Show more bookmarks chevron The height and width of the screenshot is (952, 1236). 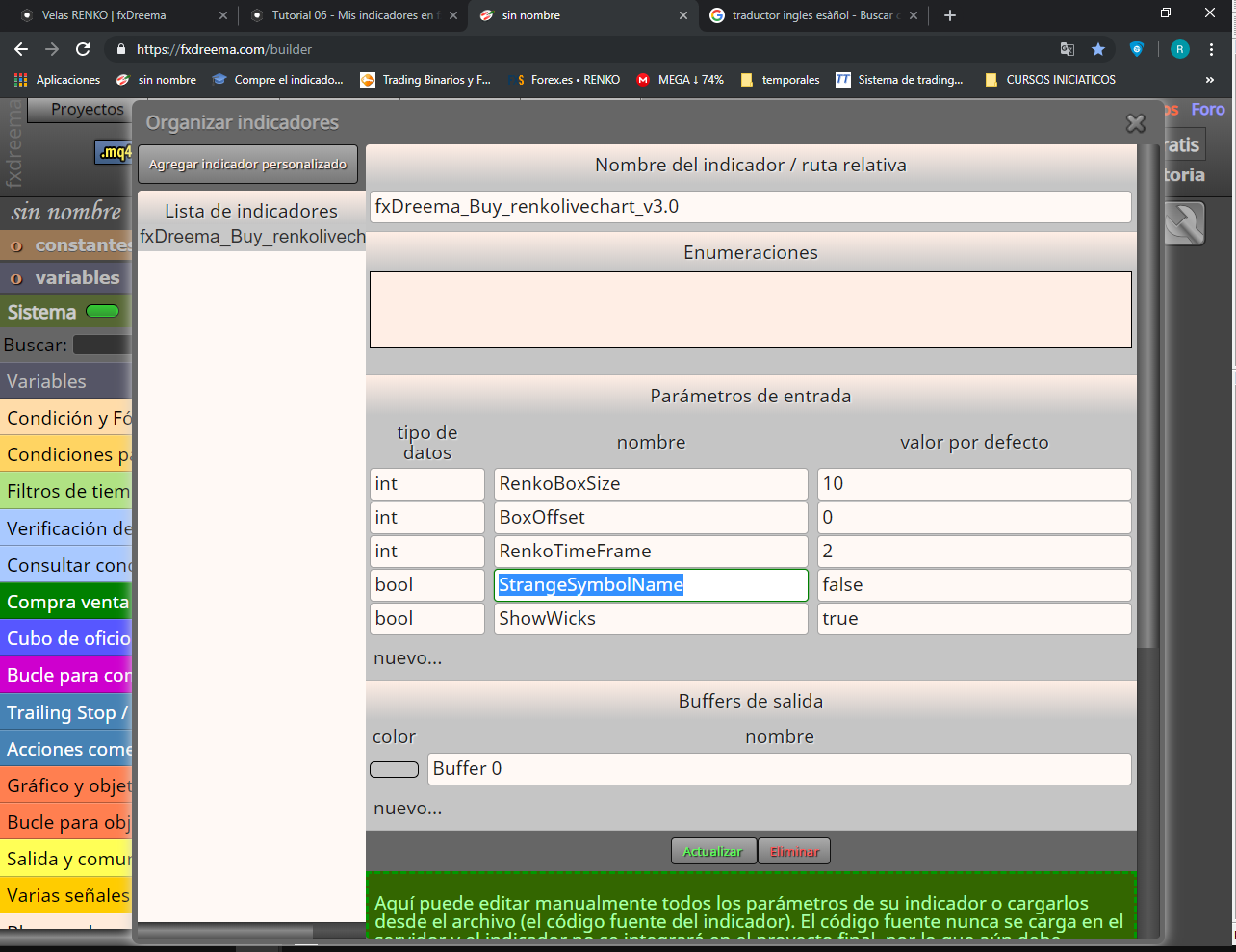click(1210, 80)
